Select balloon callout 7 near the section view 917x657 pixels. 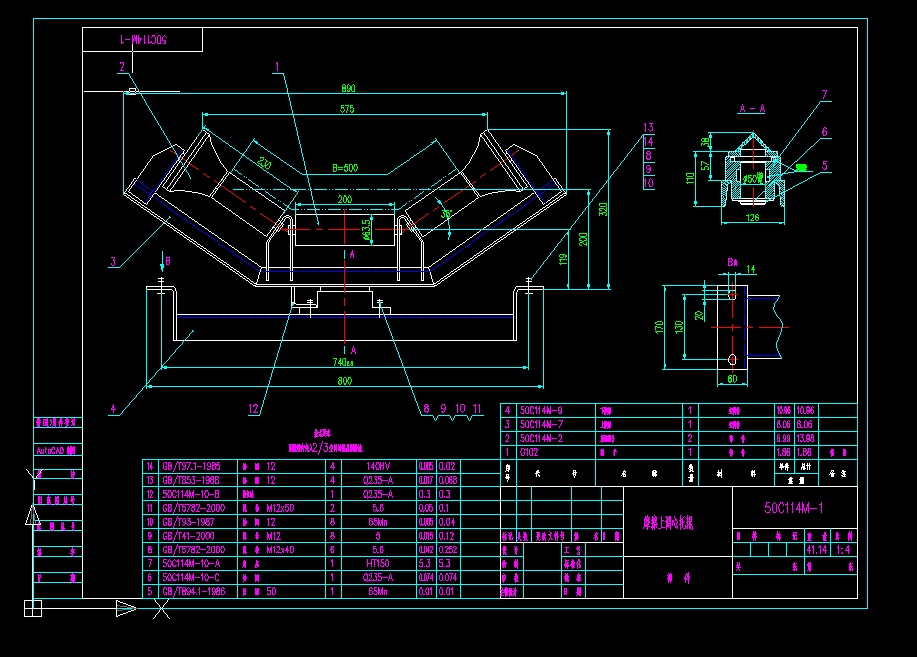[x=826, y=95]
